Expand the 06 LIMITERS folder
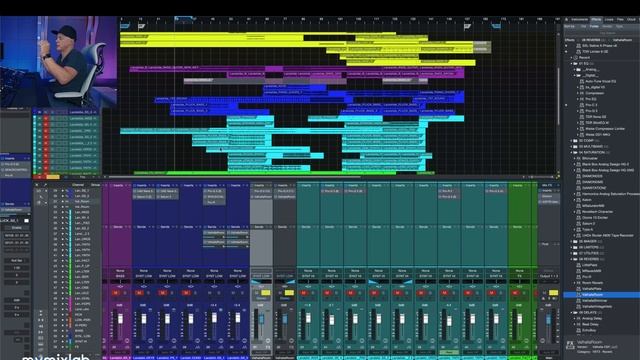The width and height of the screenshot is (640, 360). pyautogui.click(x=571, y=247)
